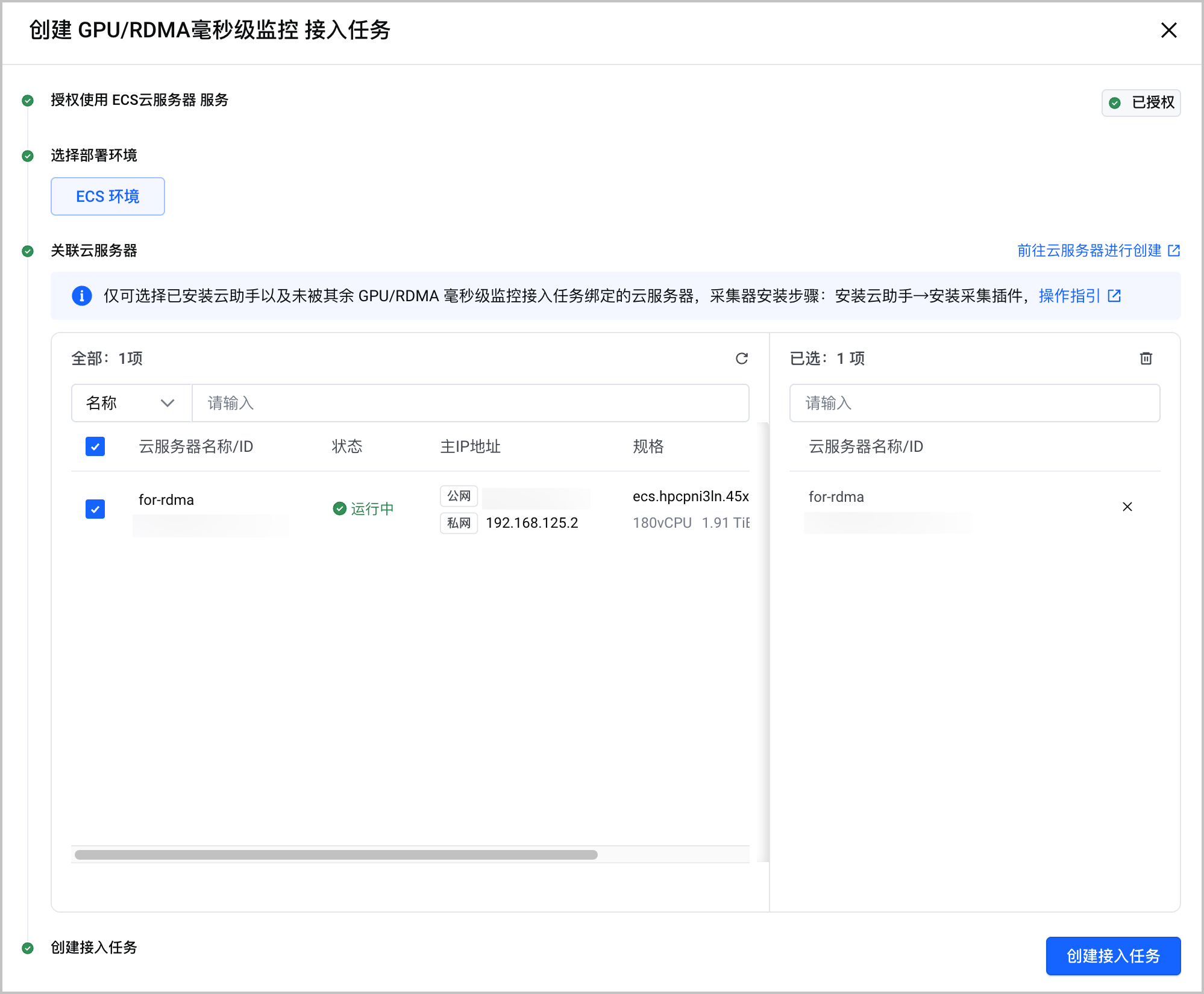This screenshot has width=1204, height=994.
Task: Click the horizontal scrollbar of server table
Action: (336, 855)
